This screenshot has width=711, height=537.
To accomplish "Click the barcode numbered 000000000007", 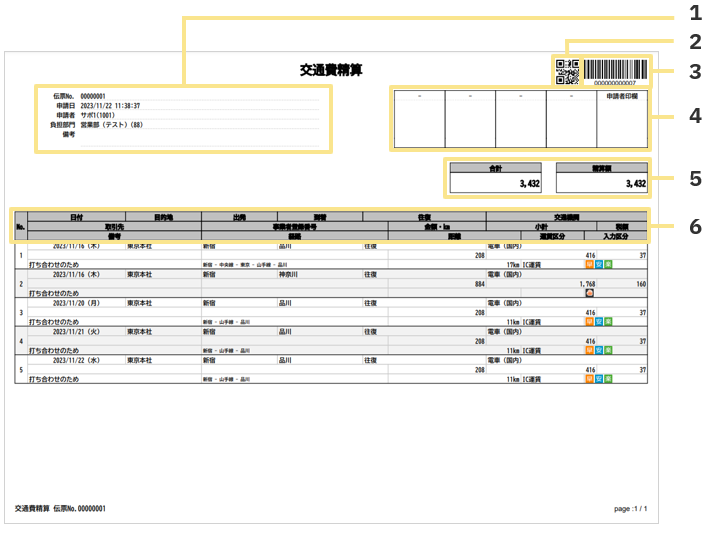I will (x=615, y=69).
